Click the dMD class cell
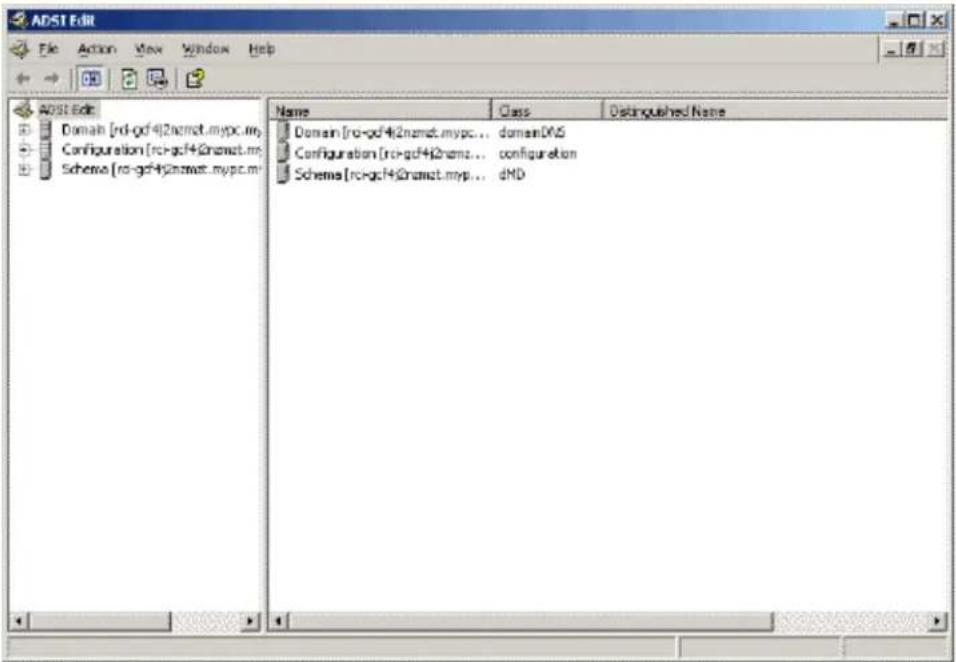 pos(512,174)
